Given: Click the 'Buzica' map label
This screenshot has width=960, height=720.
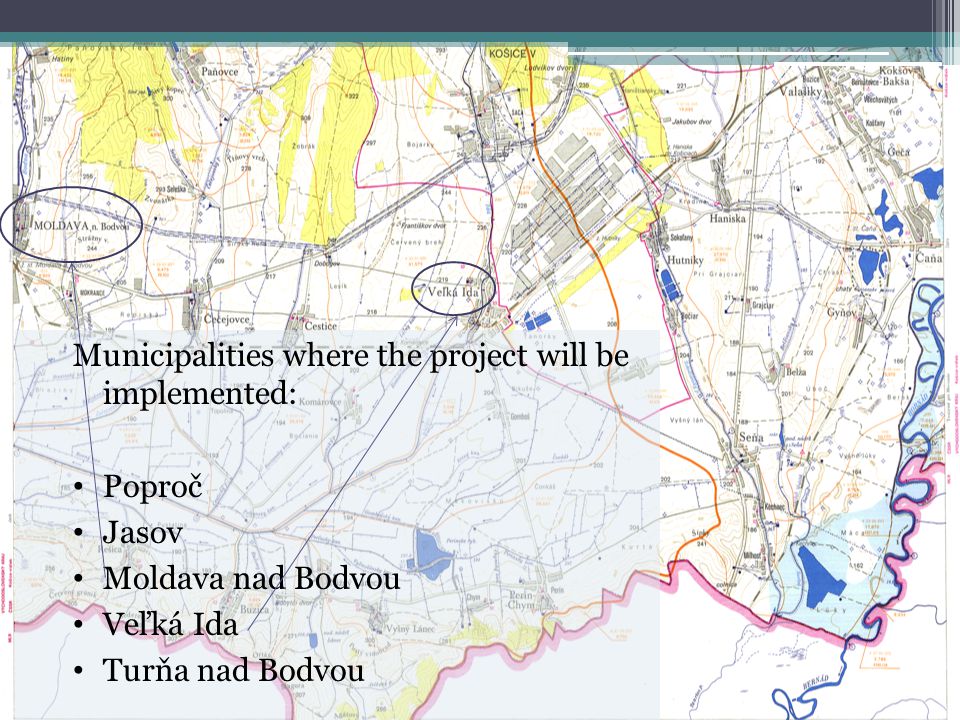Looking at the screenshot, I should (x=254, y=609).
